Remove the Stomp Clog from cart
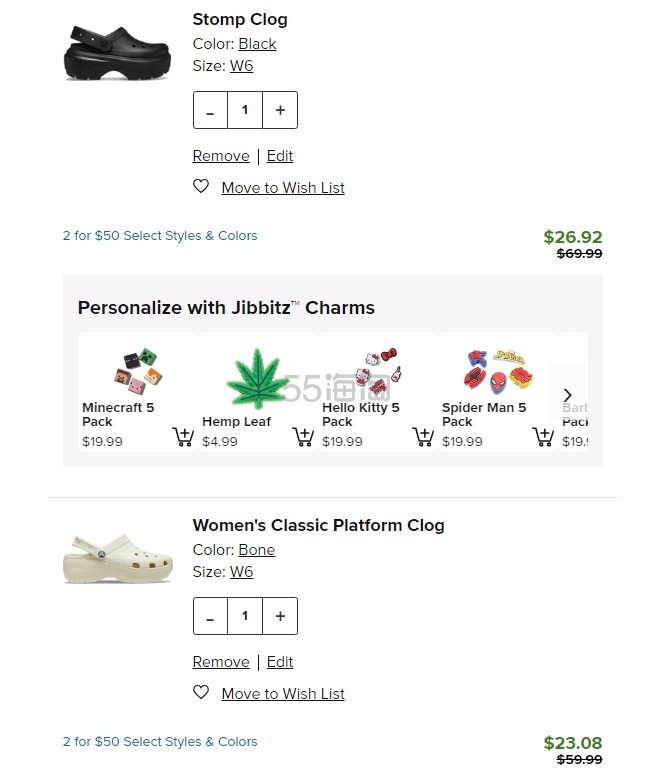 tap(221, 156)
